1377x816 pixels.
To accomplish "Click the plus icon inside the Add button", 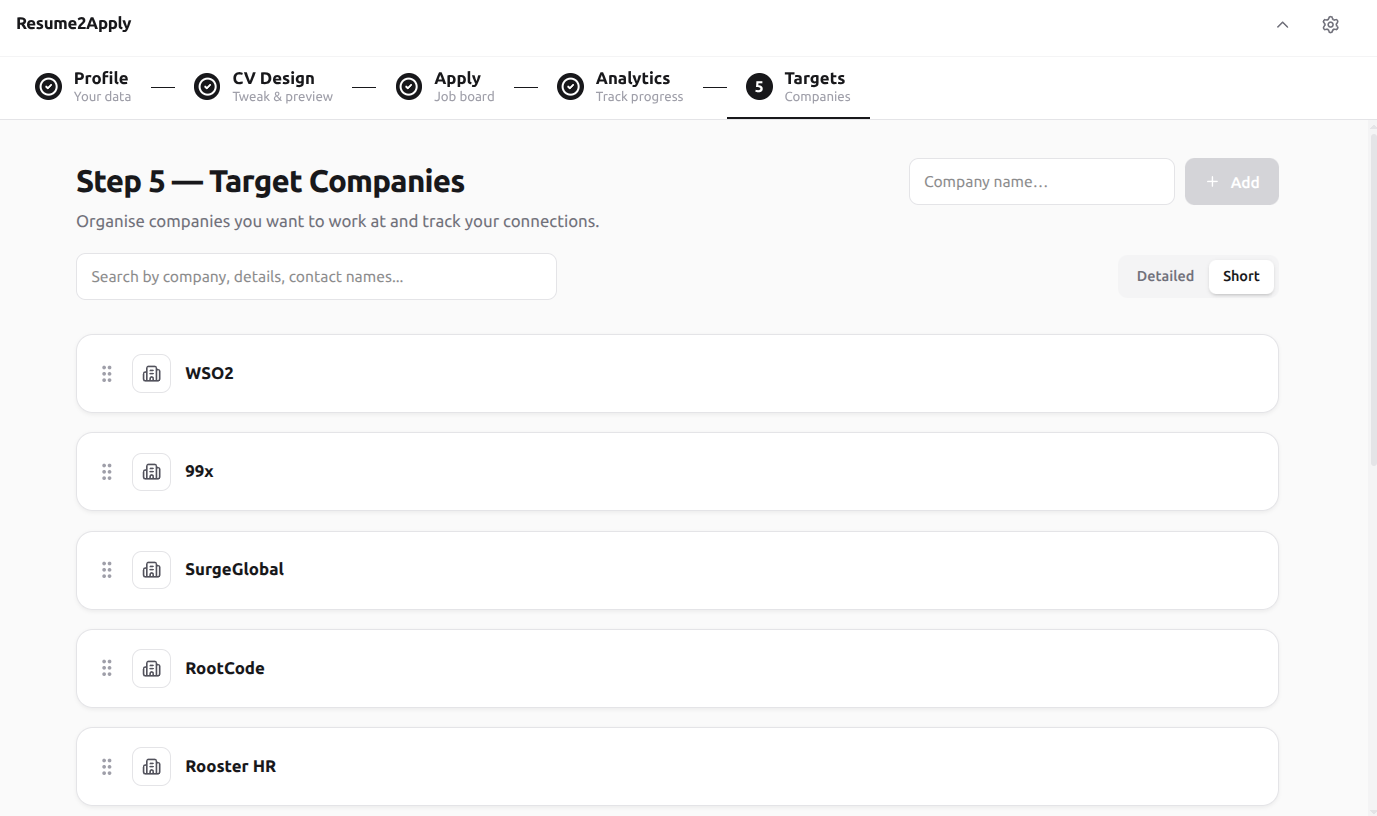I will coord(1213,181).
